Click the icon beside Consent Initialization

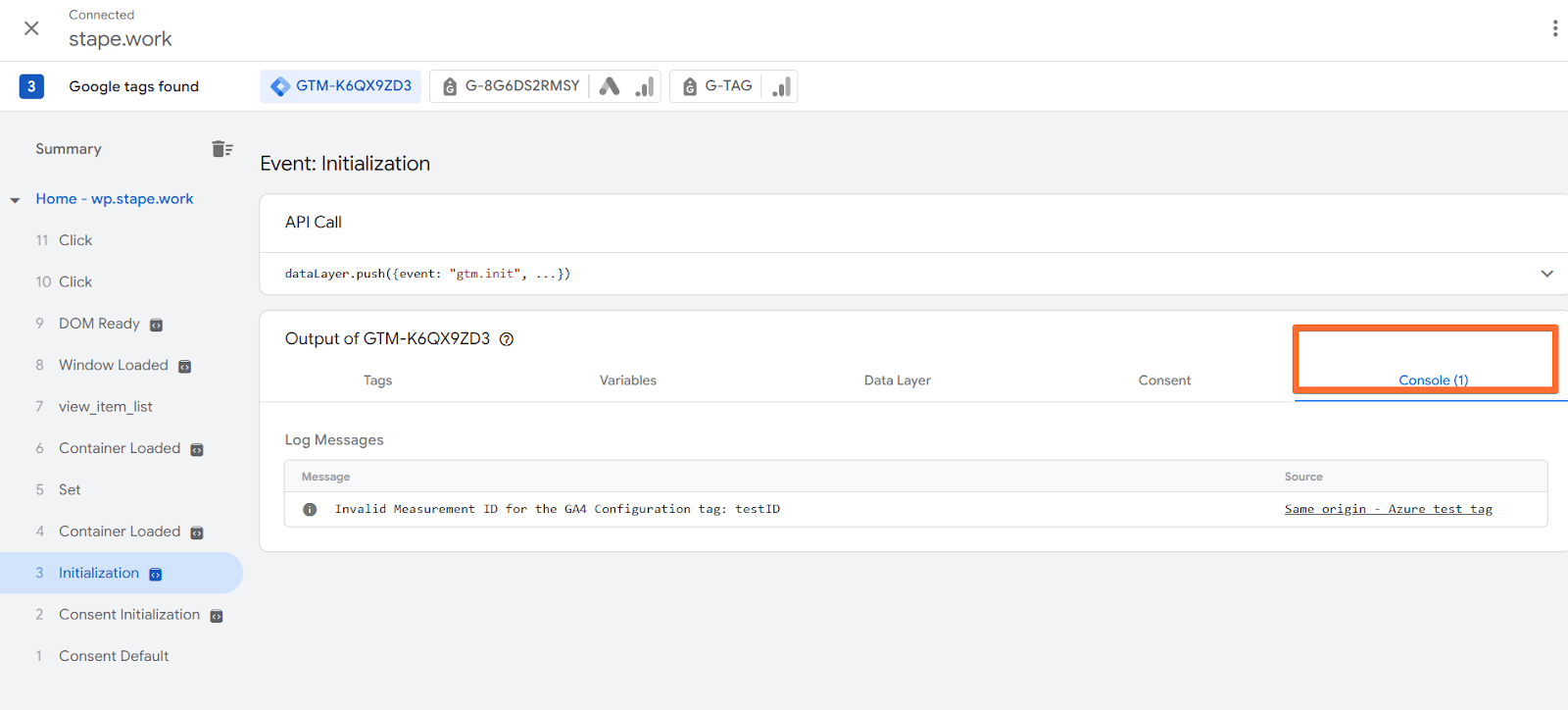pyautogui.click(x=217, y=616)
